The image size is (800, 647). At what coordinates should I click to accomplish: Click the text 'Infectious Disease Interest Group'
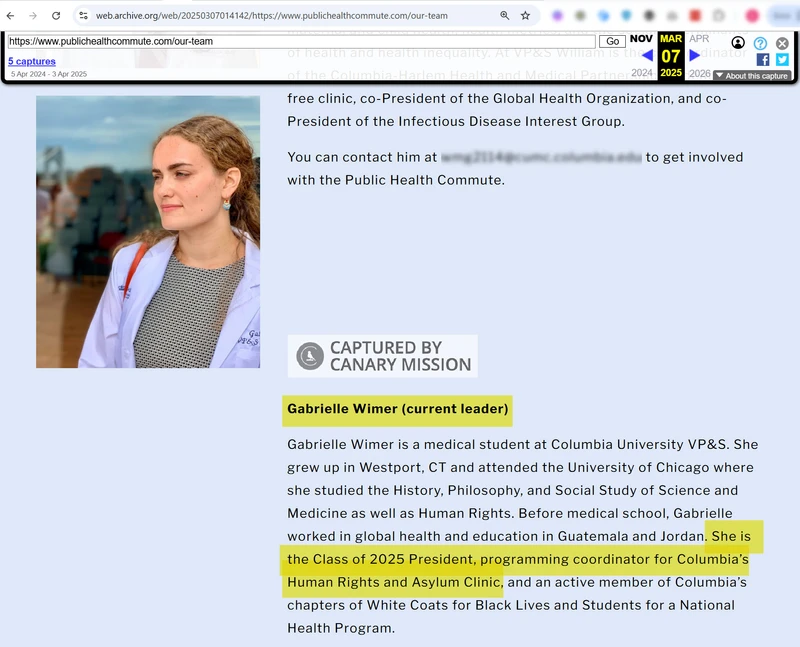pyautogui.click(x=510, y=121)
